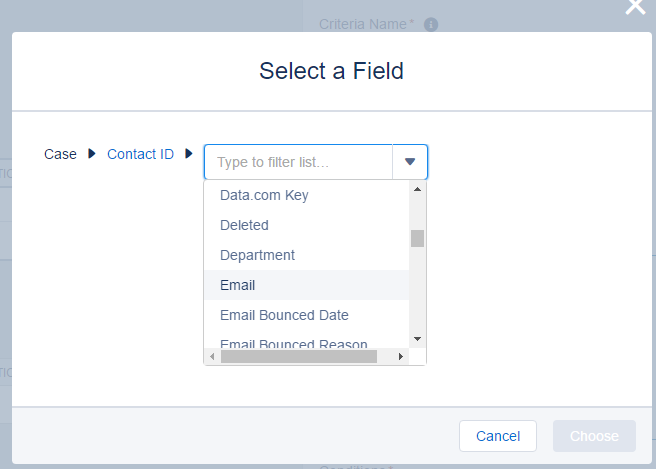
Task: Choose the Deleted field option
Action: (x=244, y=225)
